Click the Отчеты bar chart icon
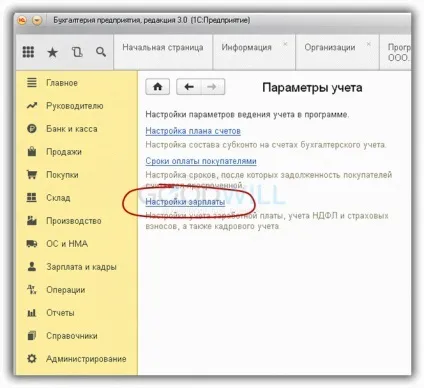The image size is (424, 388). tap(32, 313)
